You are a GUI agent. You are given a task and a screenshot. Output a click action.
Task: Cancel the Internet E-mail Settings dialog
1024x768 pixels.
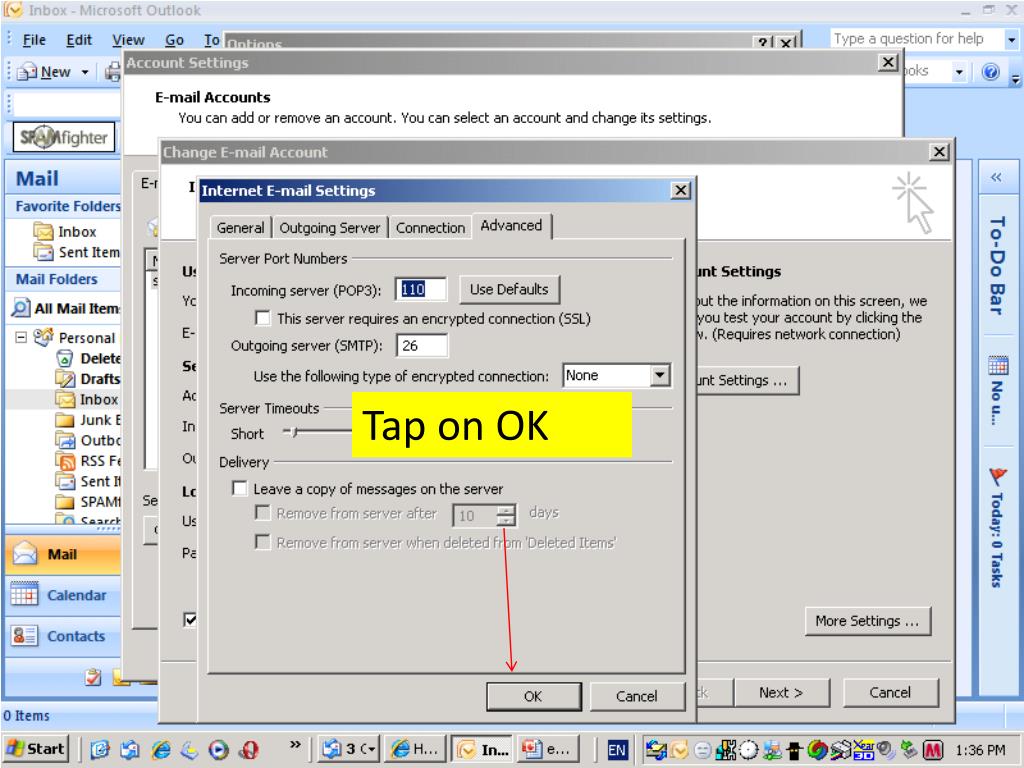pyautogui.click(x=637, y=696)
